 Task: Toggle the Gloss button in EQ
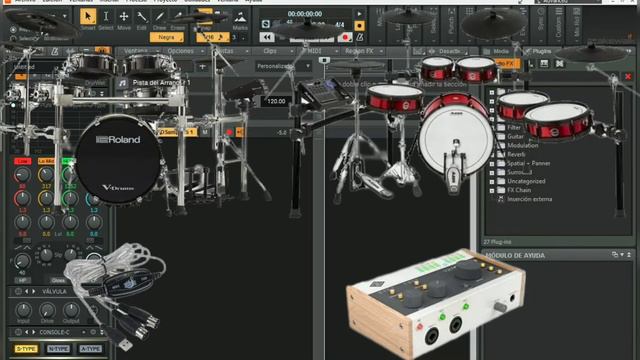[x=58, y=280]
